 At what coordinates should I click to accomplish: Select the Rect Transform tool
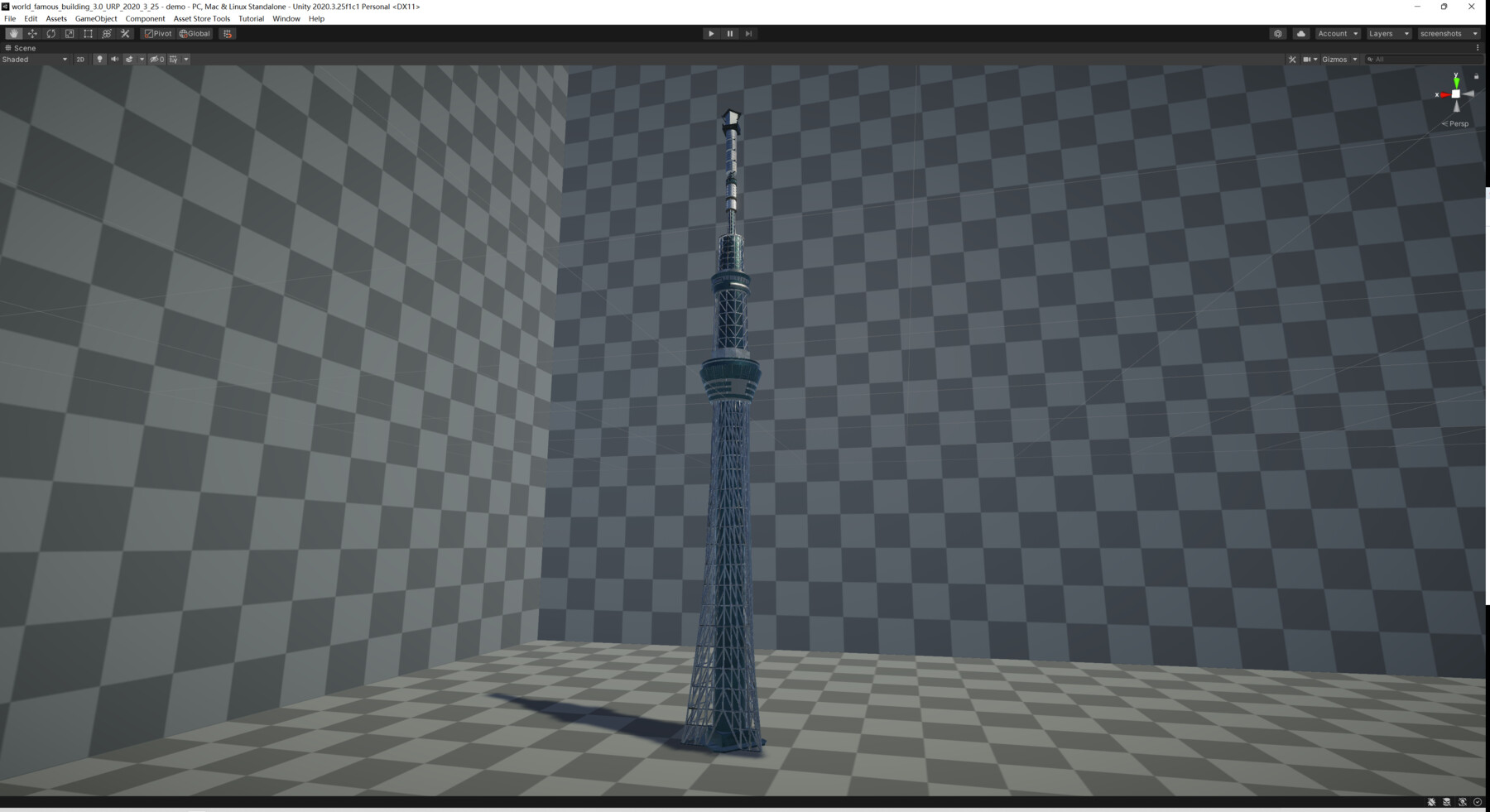pyautogui.click(x=88, y=33)
